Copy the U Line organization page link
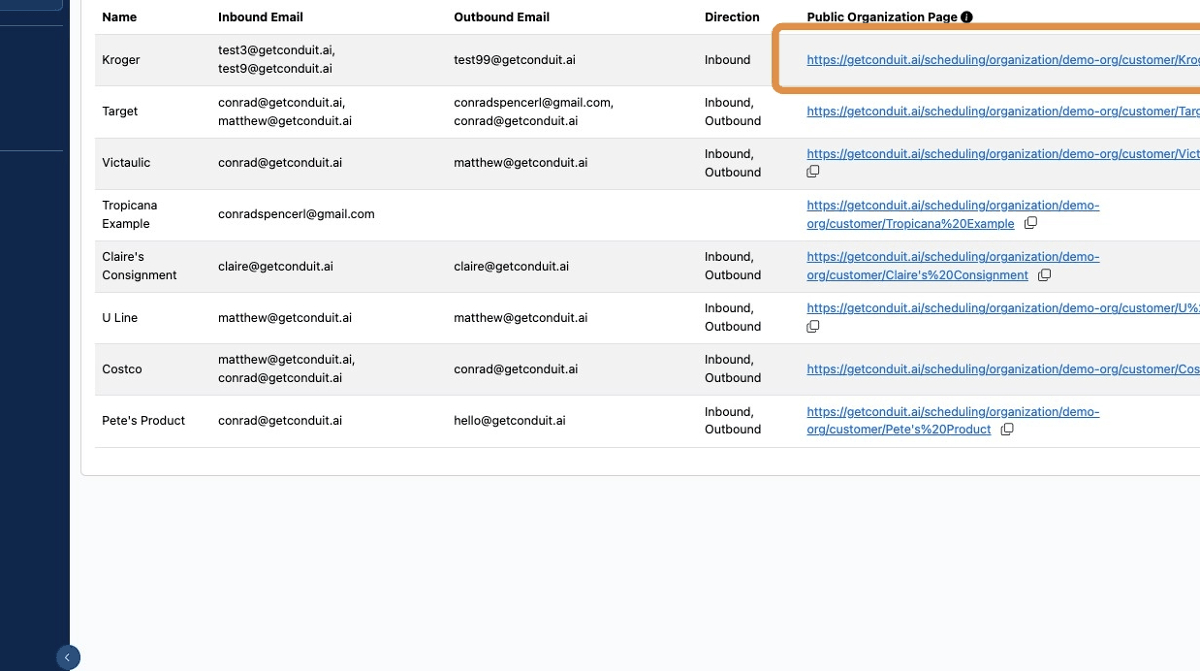 [813, 327]
